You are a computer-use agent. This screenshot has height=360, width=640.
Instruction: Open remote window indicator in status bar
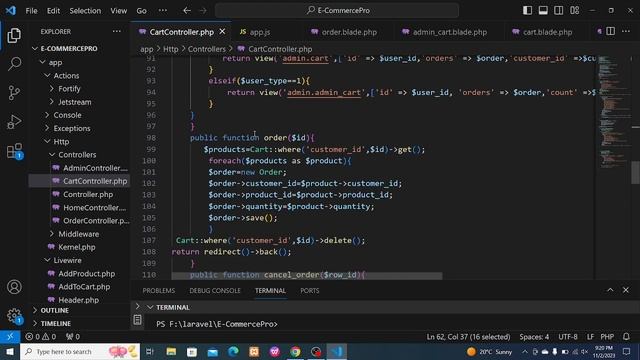(x=10, y=337)
